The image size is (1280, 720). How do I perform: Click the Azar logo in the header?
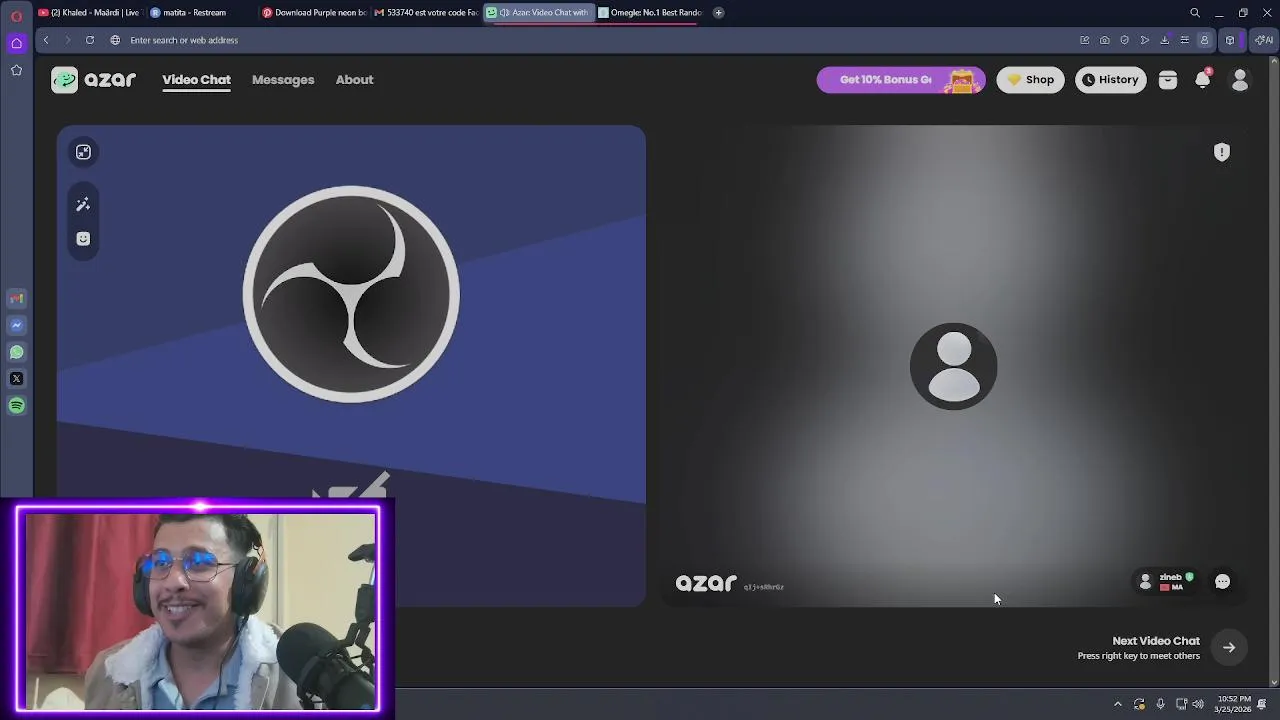pos(94,80)
